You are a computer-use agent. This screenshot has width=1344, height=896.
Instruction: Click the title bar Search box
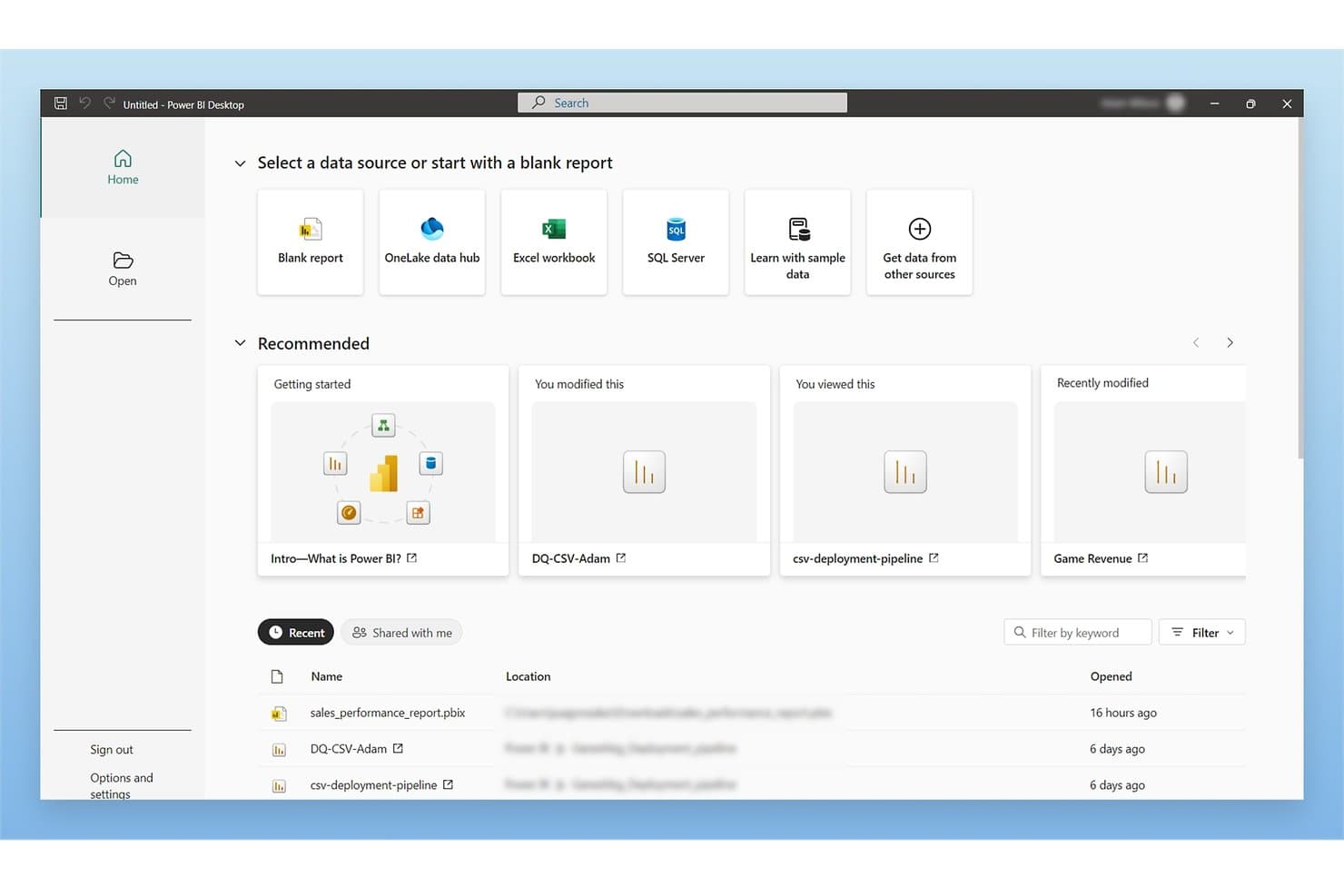point(682,103)
